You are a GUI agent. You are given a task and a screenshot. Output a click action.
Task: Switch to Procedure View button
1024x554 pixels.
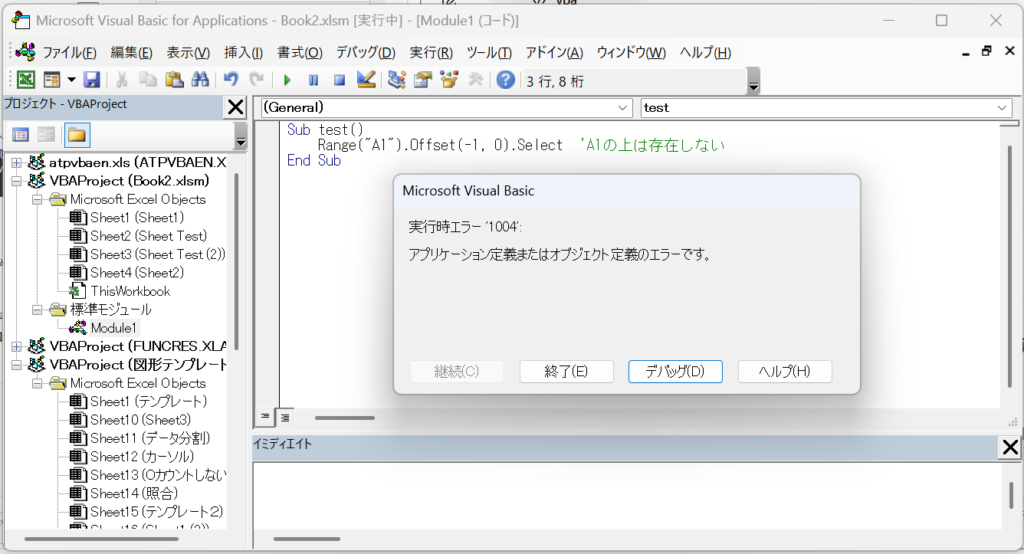coord(264,417)
